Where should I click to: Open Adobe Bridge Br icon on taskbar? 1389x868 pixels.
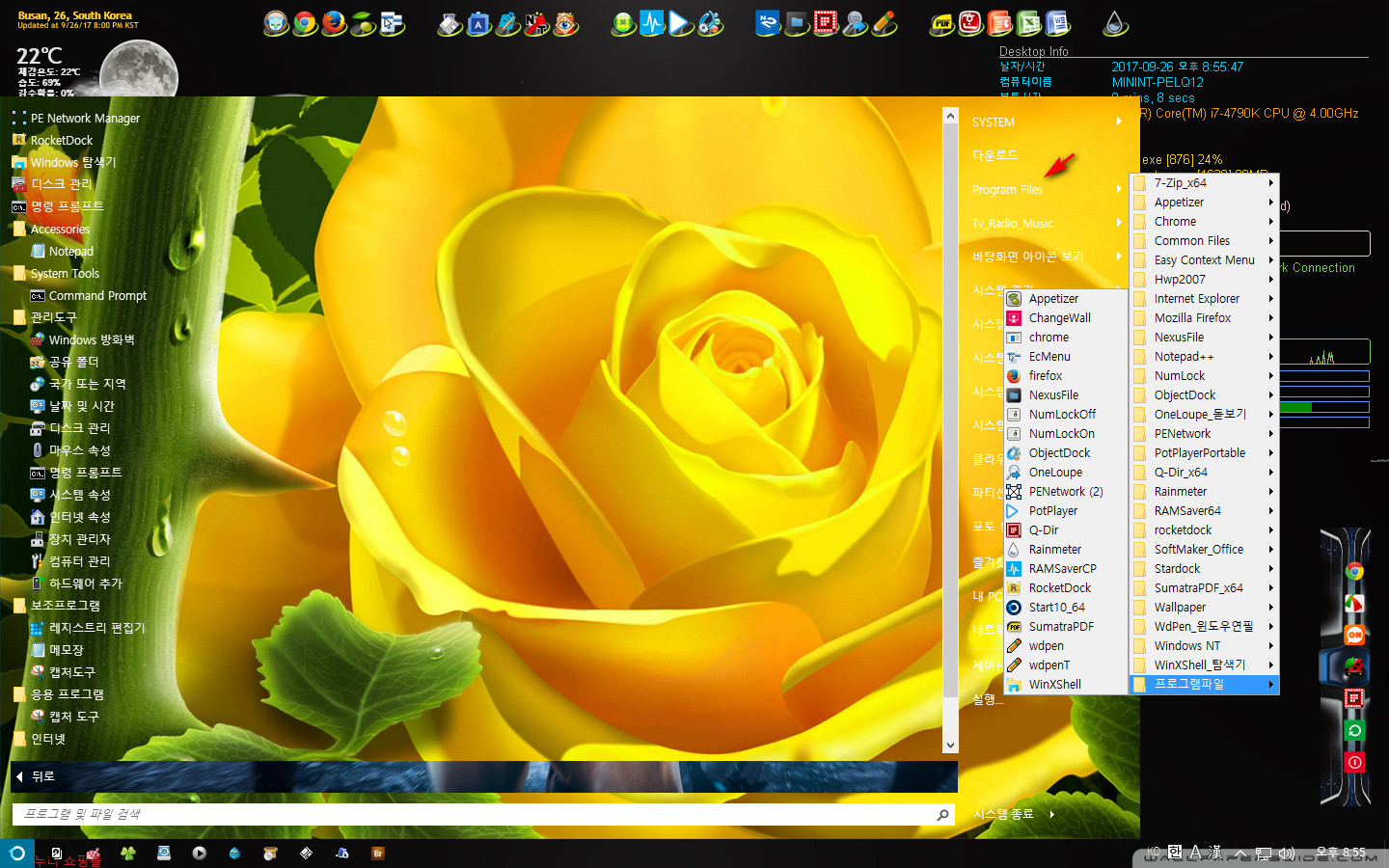click(x=378, y=854)
